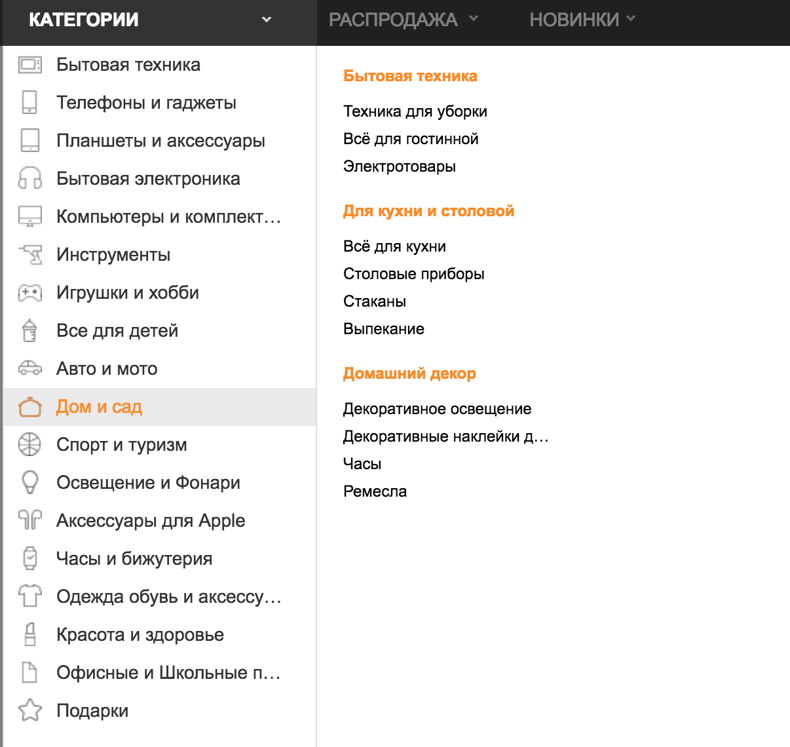The width and height of the screenshot is (790, 747).
Task: Click the Для кухни и столовой heading
Action: 429,211
